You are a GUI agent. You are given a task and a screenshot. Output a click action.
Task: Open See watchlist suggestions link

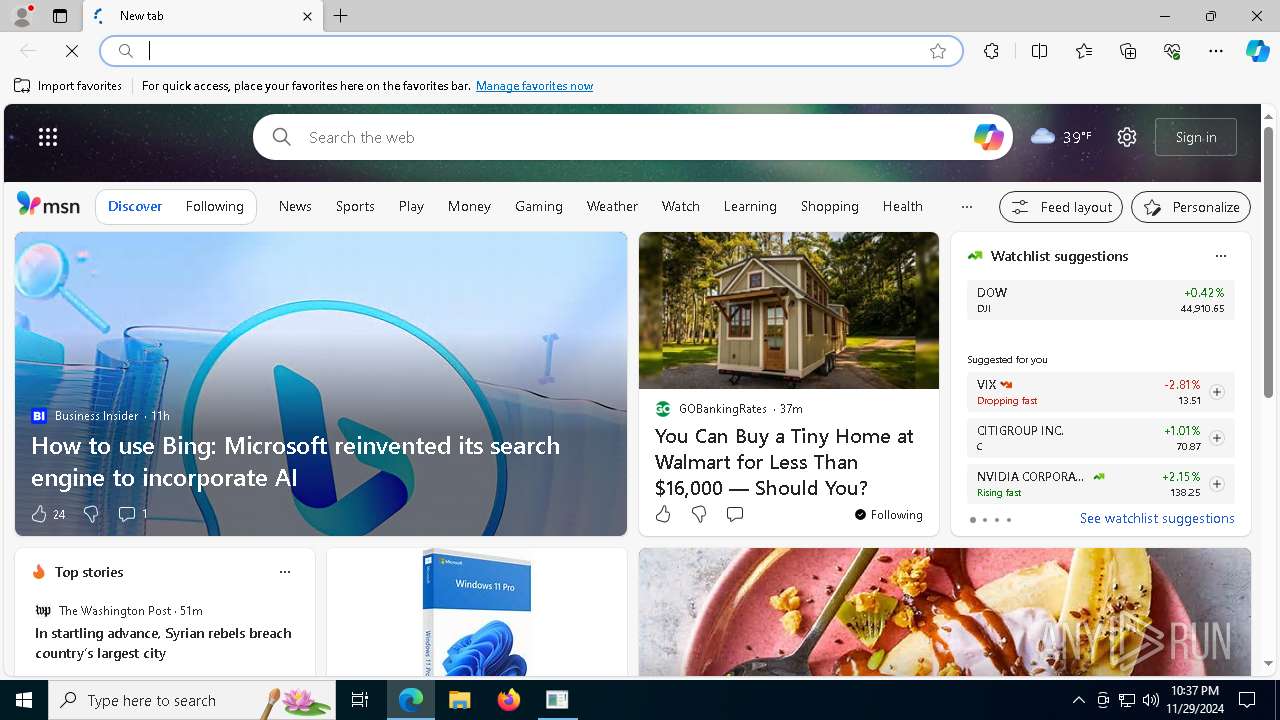click(x=1157, y=518)
